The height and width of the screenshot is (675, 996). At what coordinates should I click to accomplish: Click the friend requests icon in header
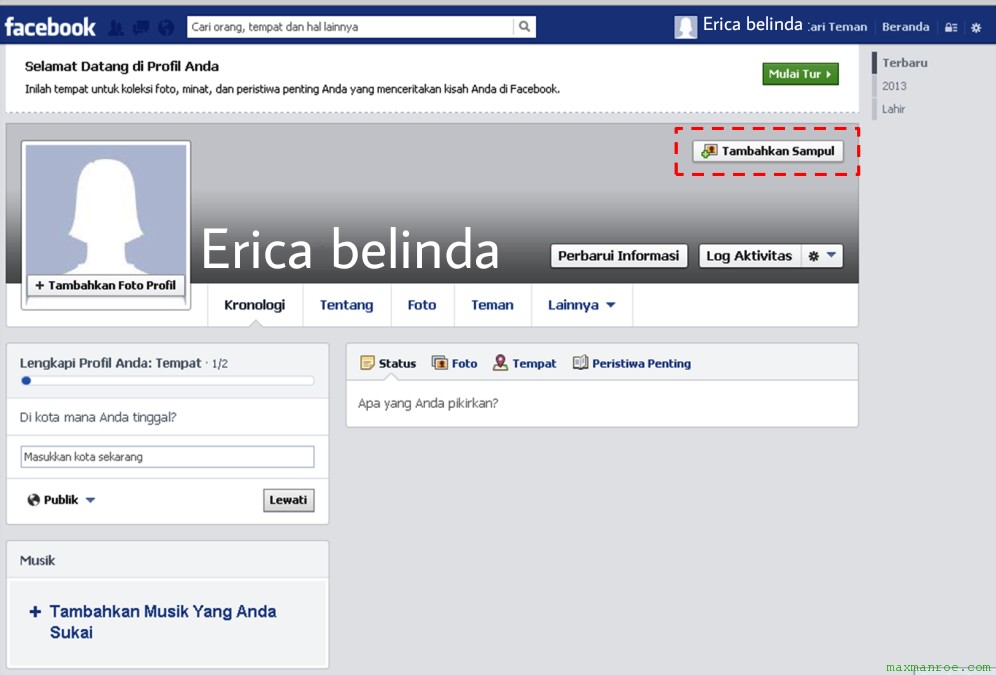tap(116, 28)
